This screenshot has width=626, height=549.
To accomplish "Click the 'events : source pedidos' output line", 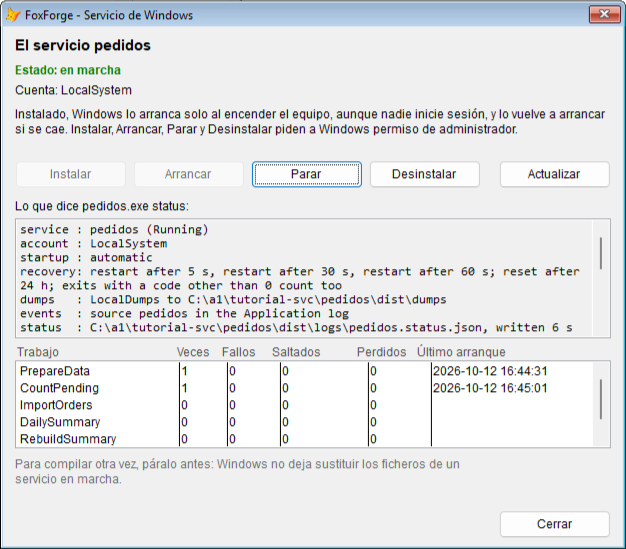I will pyautogui.click(x=185, y=313).
